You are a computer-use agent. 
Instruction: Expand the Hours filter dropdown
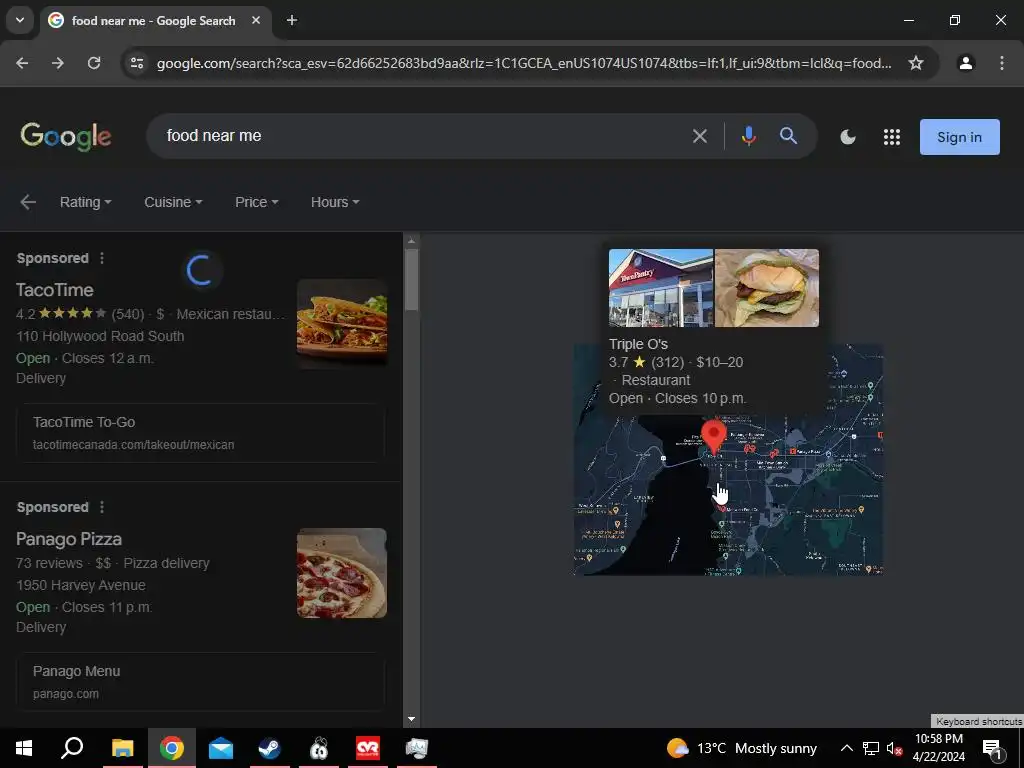[335, 202]
